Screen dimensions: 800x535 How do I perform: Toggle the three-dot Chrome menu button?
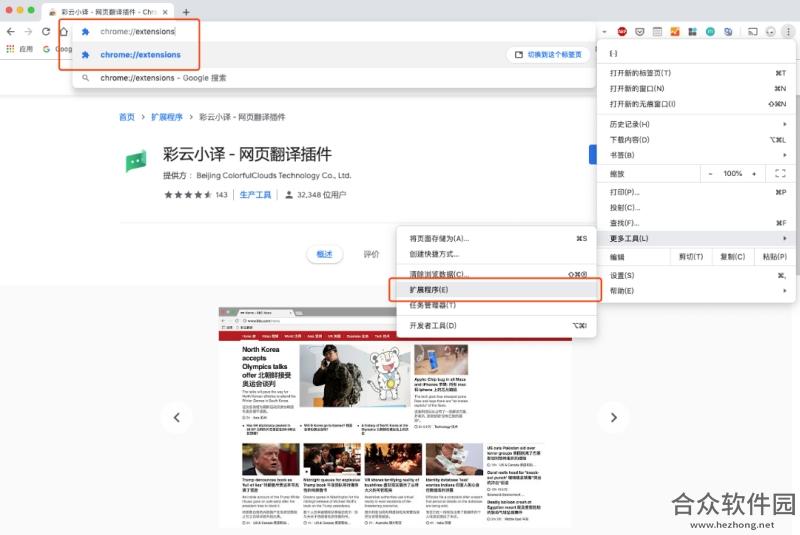pyautogui.click(x=788, y=32)
